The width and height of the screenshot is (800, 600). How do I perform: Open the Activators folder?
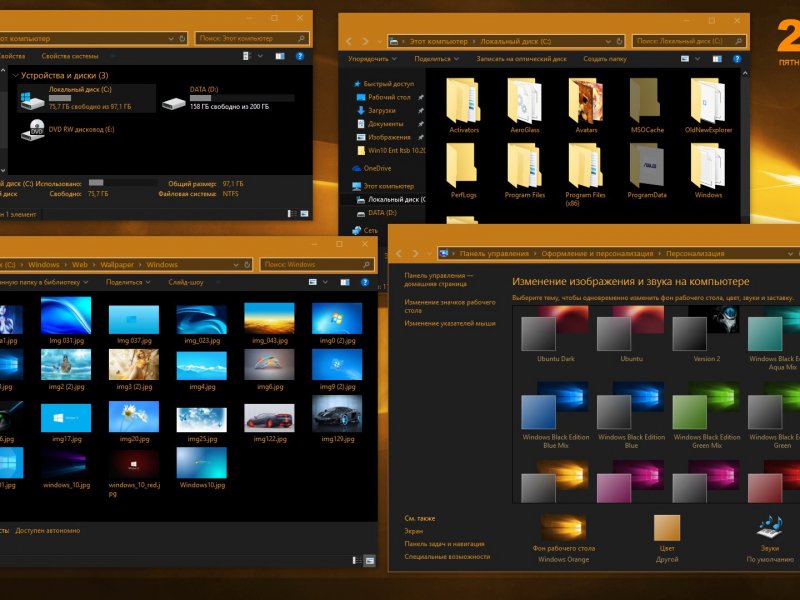[464, 106]
